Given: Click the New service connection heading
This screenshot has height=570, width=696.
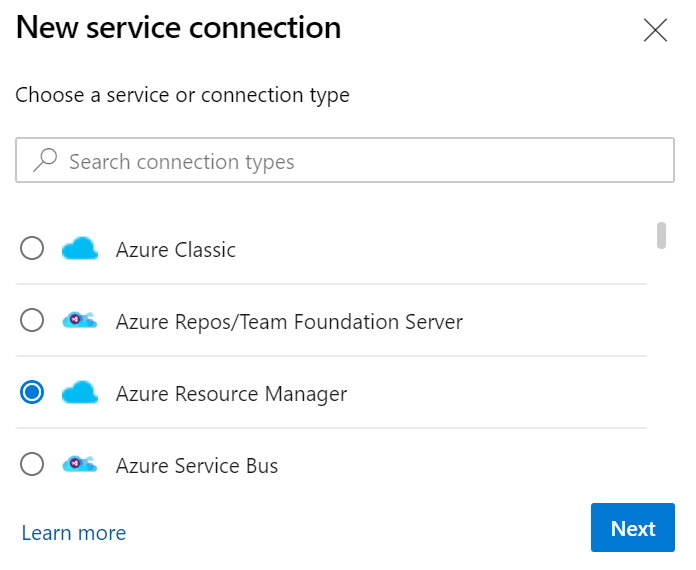Looking at the screenshot, I should click(x=178, y=28).
